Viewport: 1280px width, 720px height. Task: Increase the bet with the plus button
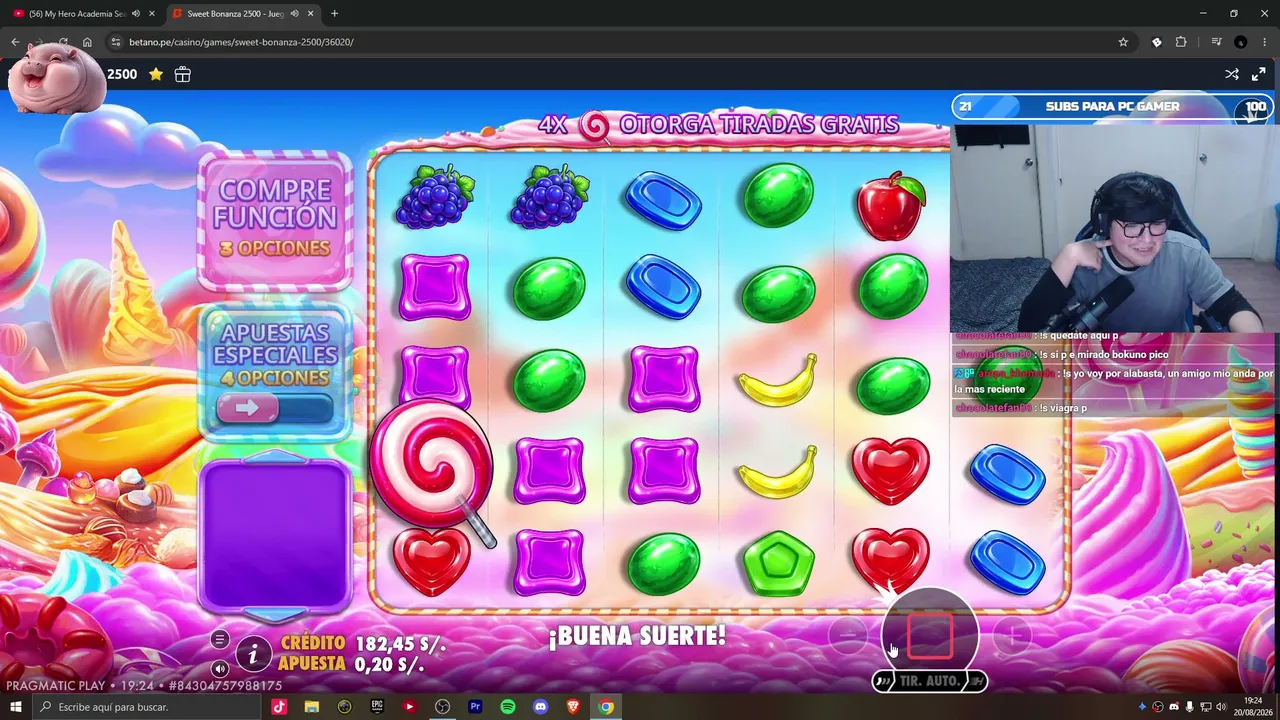[x=1011, y=636]
